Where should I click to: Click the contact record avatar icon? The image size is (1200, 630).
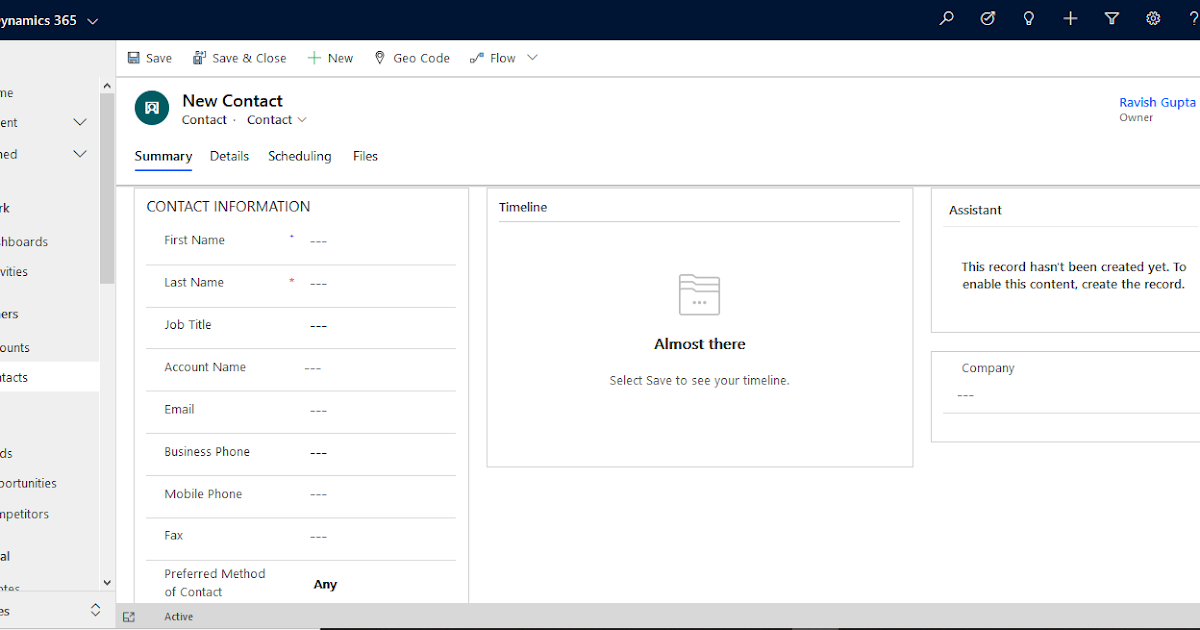[151, 107]
